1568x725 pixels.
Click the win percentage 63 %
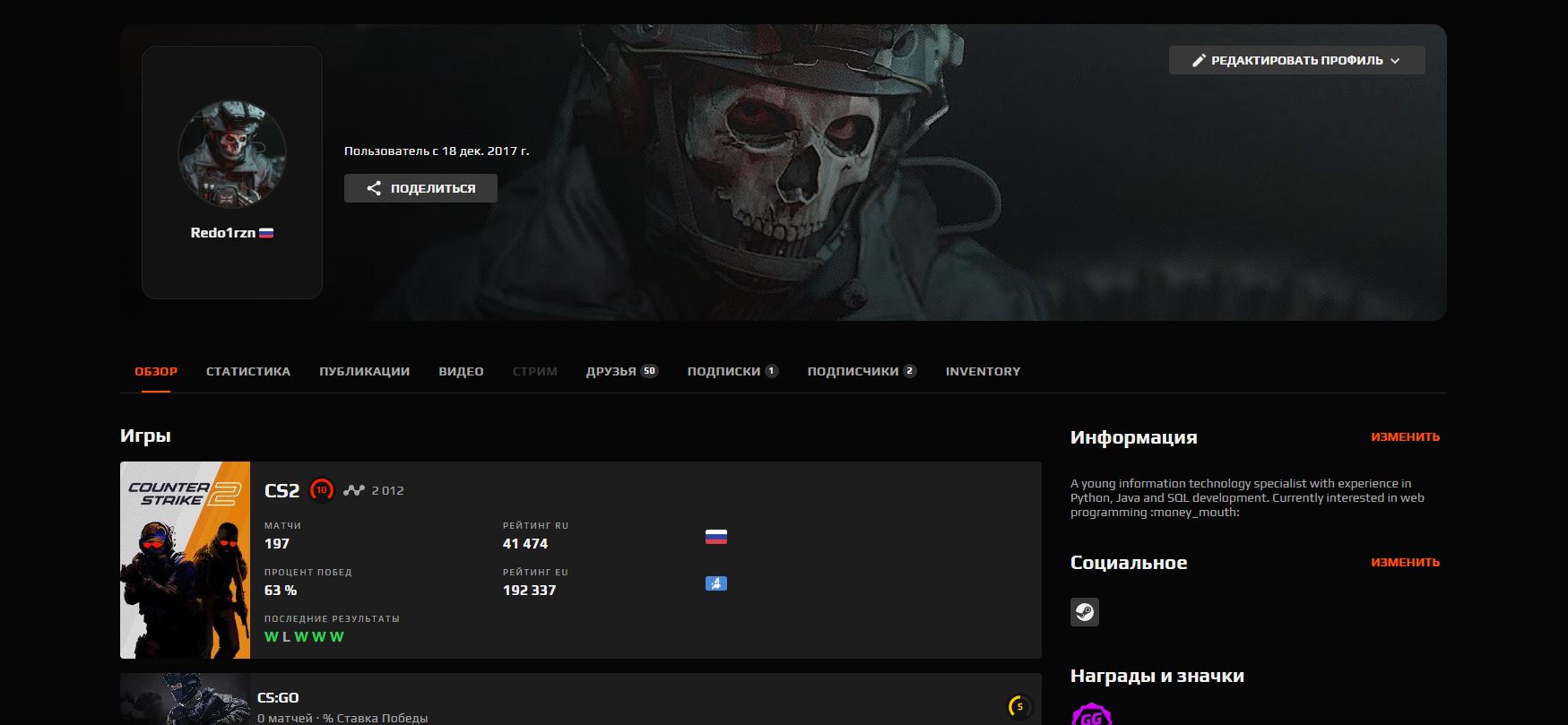click(281, 591)
